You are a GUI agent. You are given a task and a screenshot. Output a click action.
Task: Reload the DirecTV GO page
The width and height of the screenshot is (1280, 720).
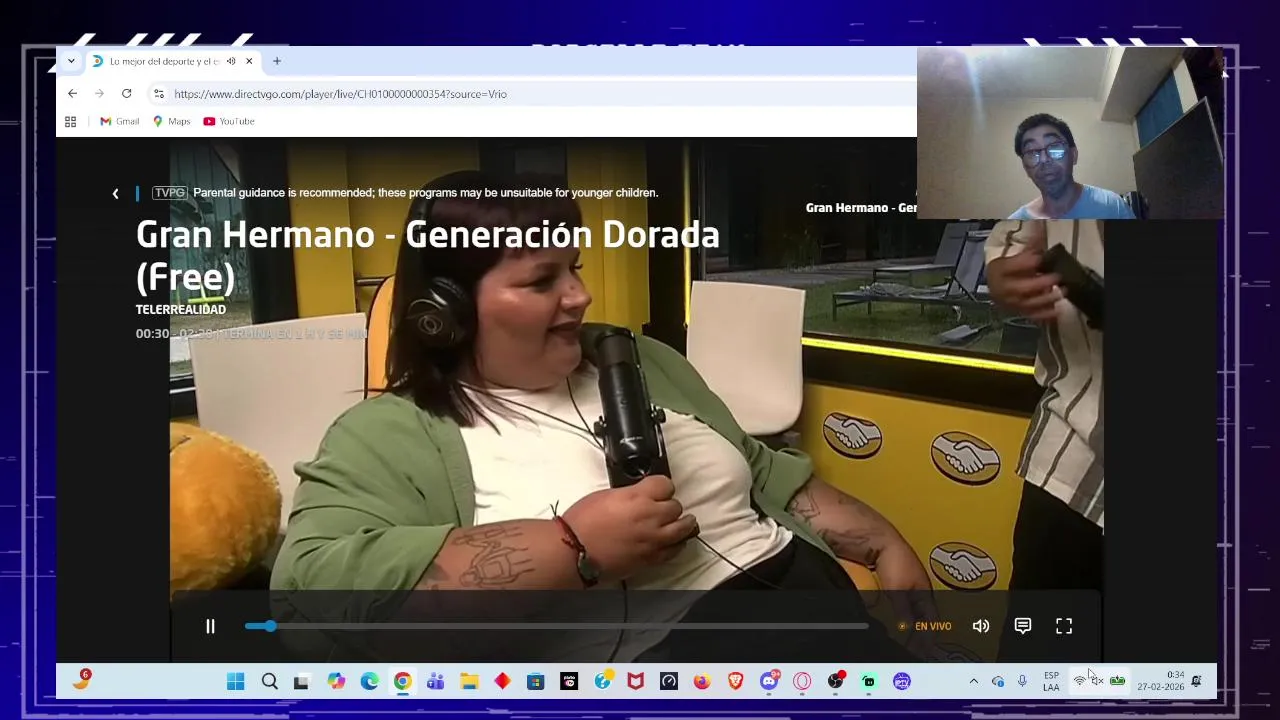pyautogui.click(x=126, y=93)
